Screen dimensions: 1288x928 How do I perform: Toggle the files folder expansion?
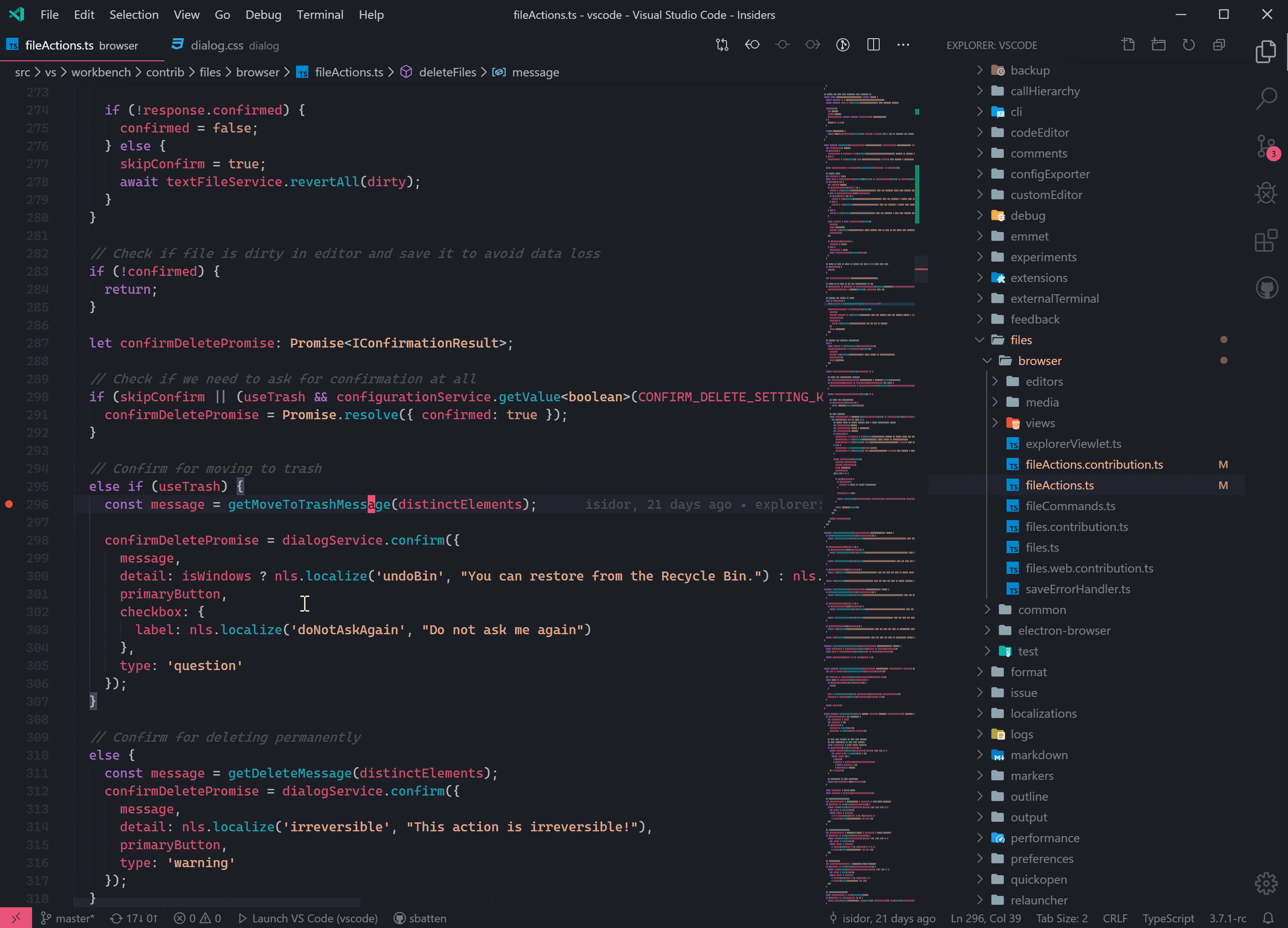tap(980, 339)
